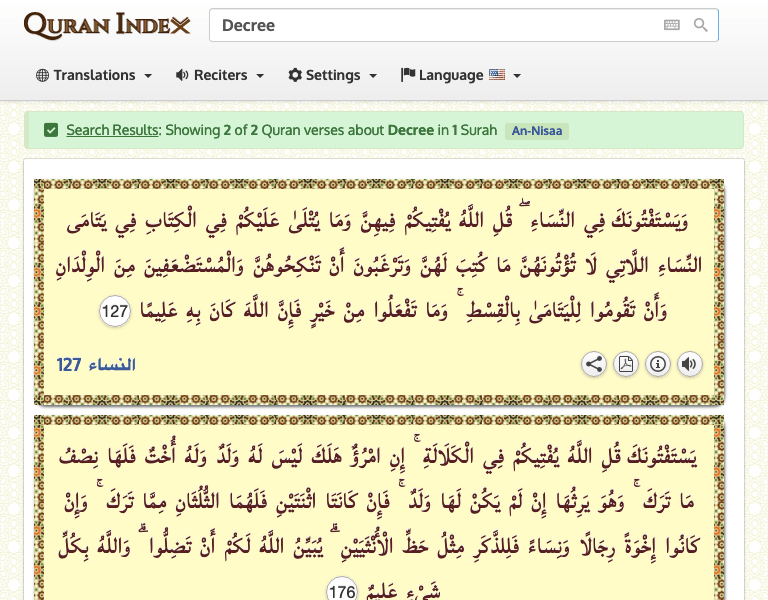Click the Arabic text of verse 127
This screenshot has width=768, height=600.
click(378, 265)
